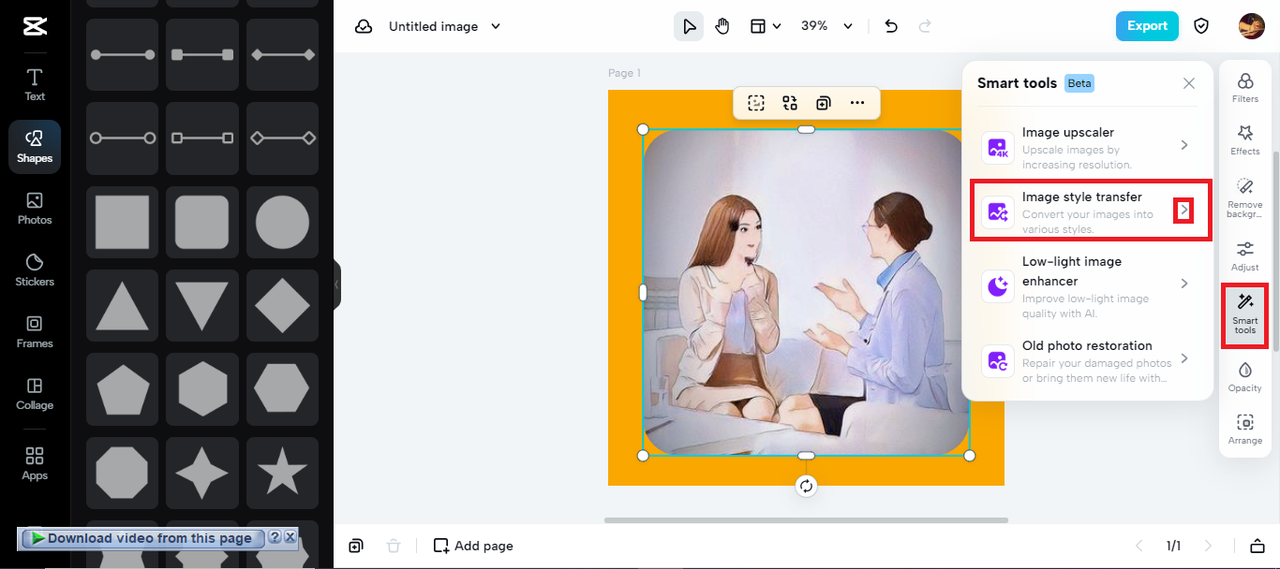
Task: Insert the octagon shape
Action: pos(122,474)
